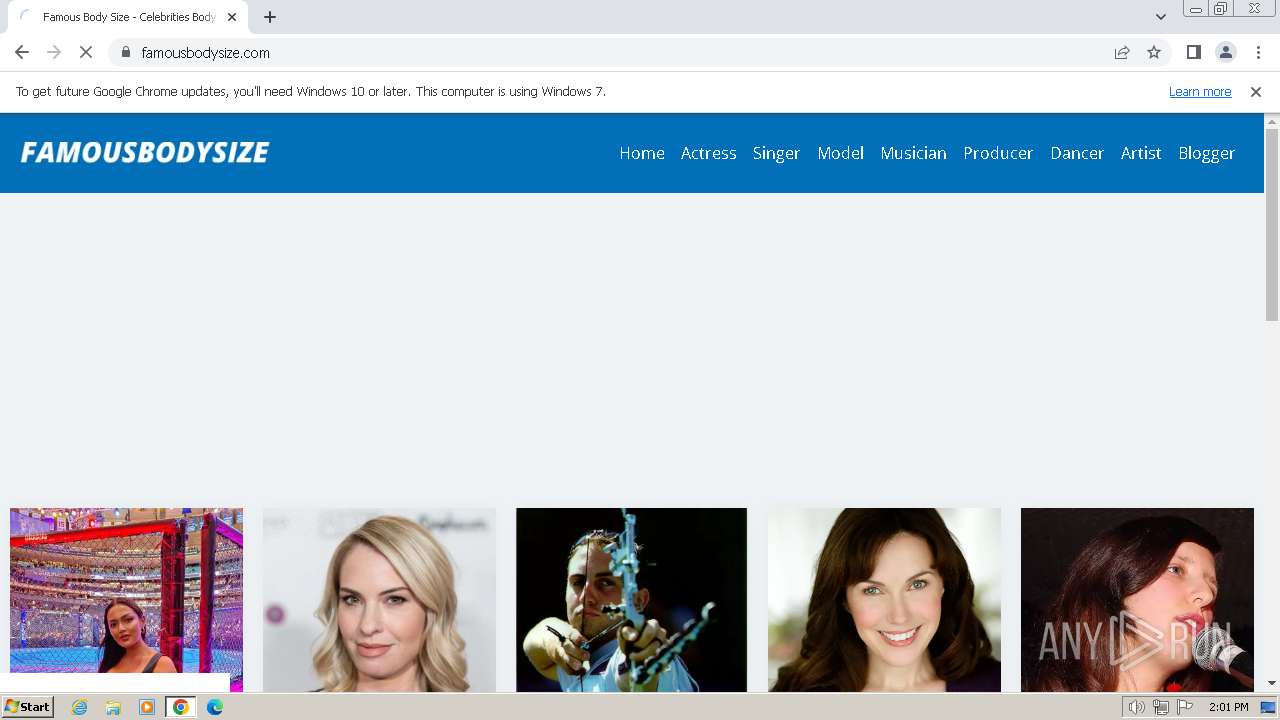Open the Blogger category
The image size is (1280, 720).
point(1206,153)
